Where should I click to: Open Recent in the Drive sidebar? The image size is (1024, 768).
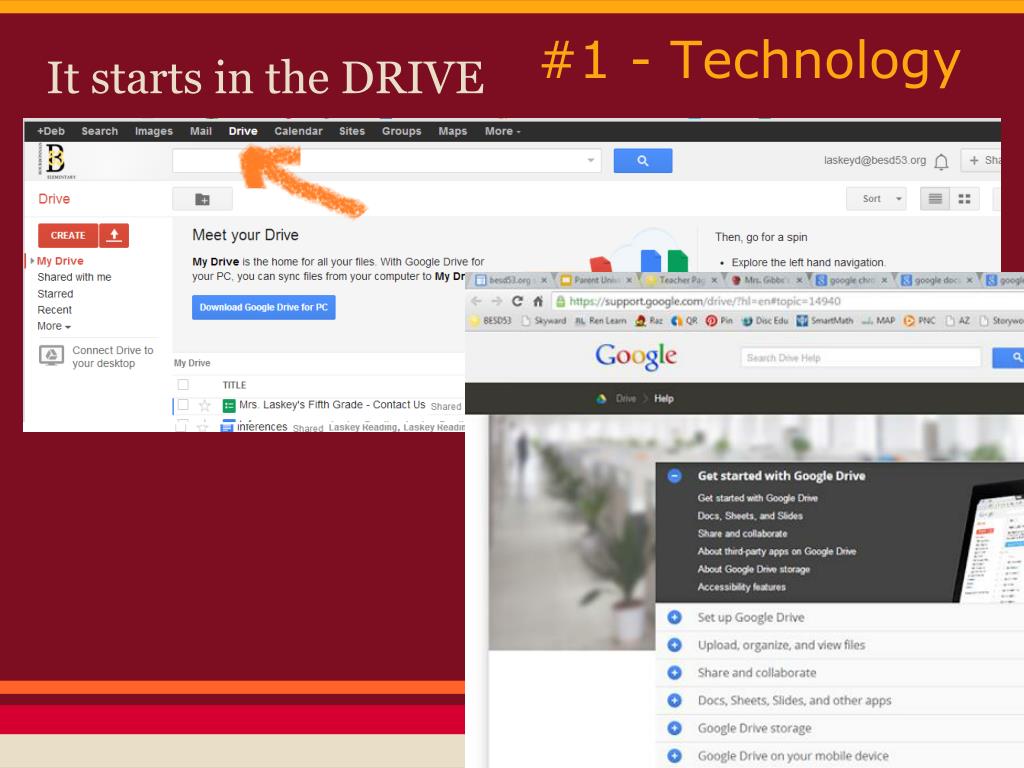click(x=55, y=310)
